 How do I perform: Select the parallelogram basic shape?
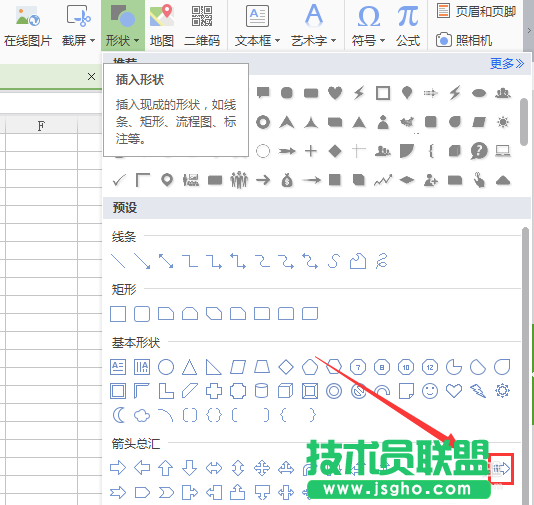tap(238, 367)
